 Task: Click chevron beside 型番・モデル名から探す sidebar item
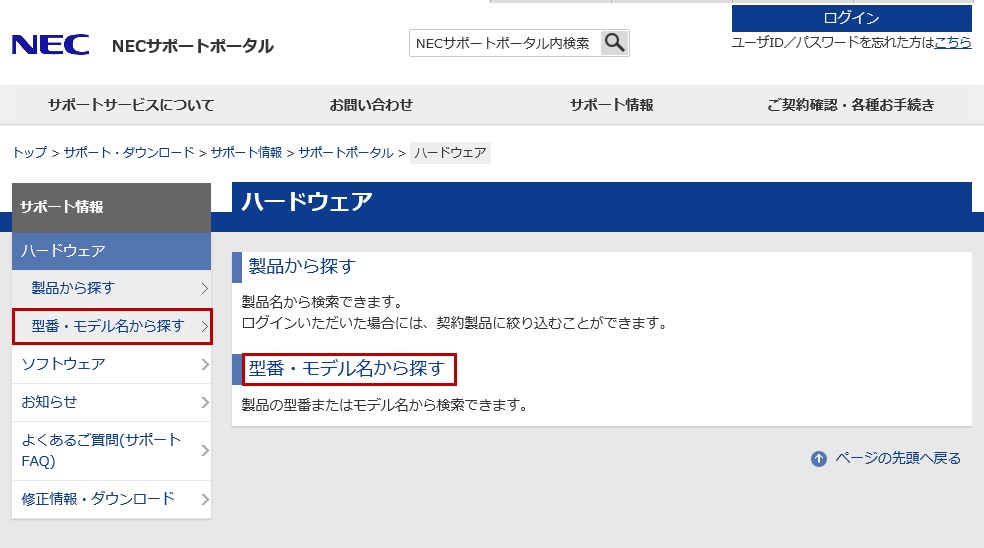click(x=205, y=326)
